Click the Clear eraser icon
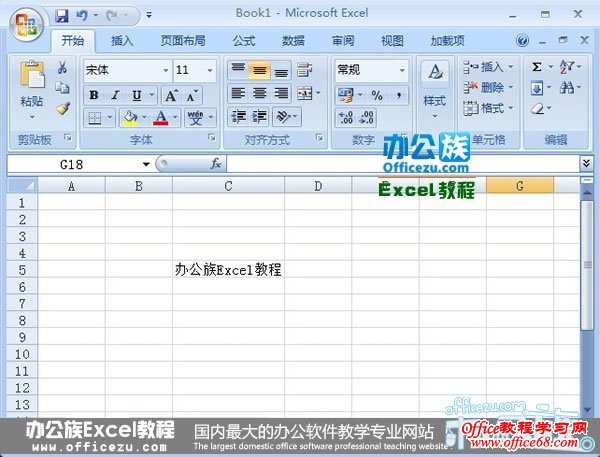600x457 pixels. click(537, 109)
